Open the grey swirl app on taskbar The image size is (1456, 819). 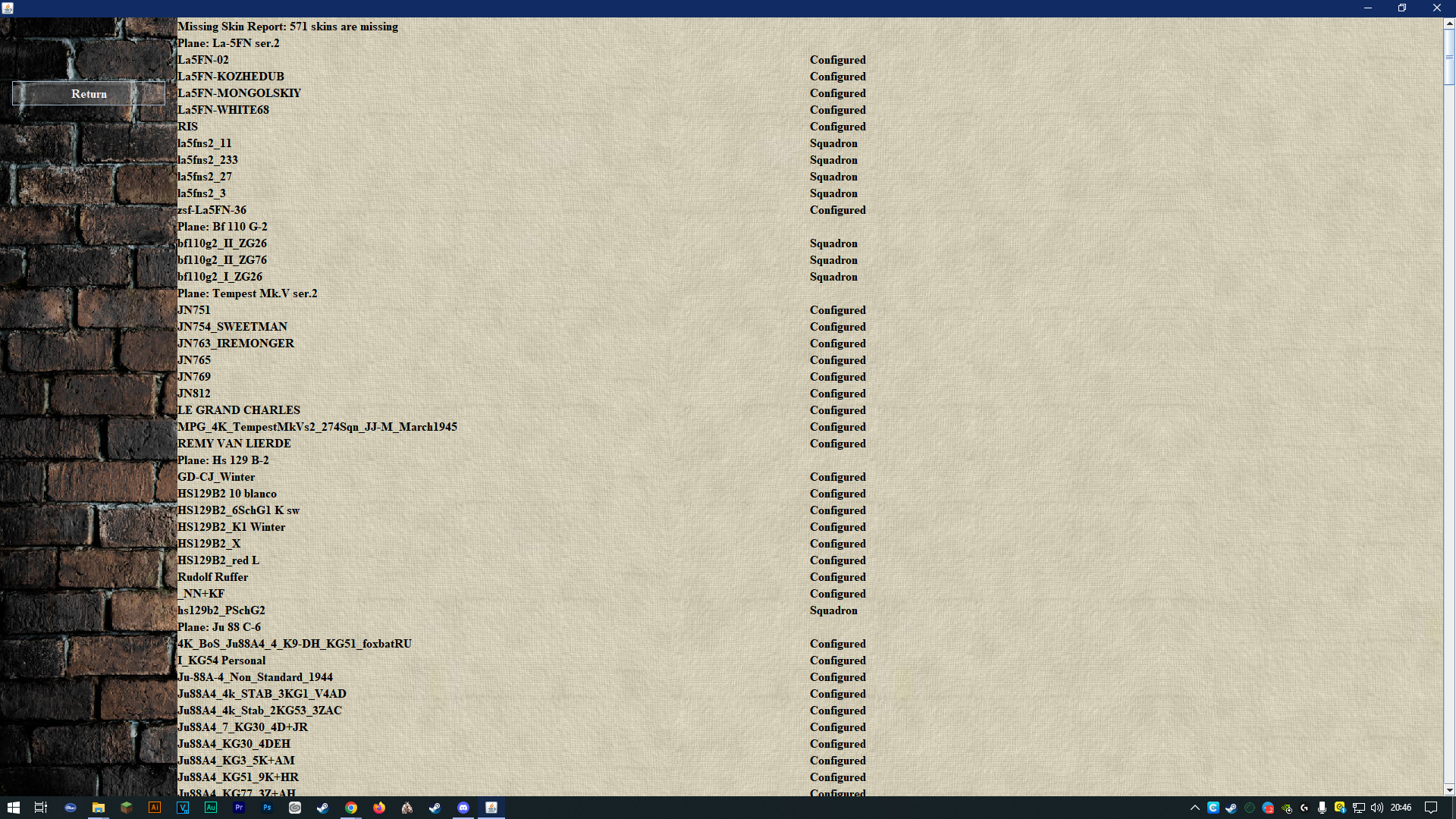point(295,808)
